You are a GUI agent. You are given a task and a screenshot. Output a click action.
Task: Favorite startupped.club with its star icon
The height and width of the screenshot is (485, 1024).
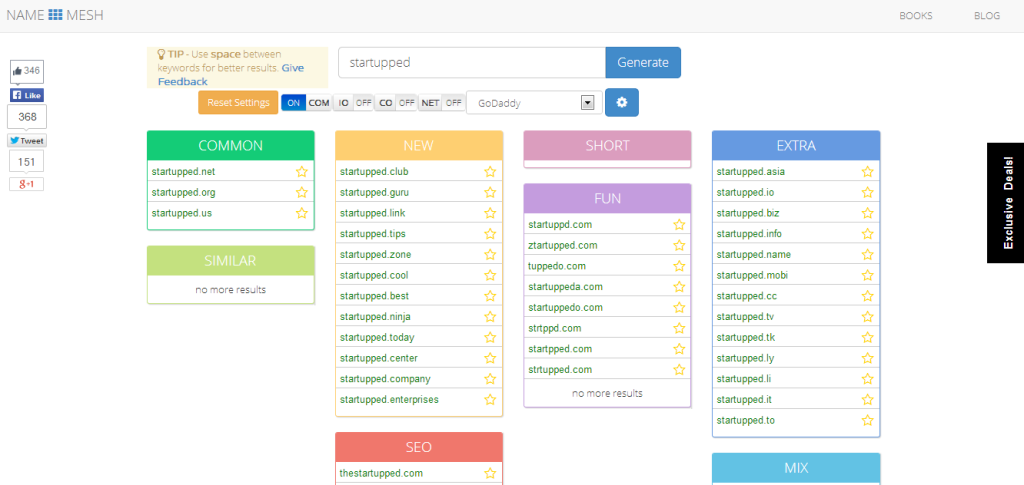click(490, 172)
